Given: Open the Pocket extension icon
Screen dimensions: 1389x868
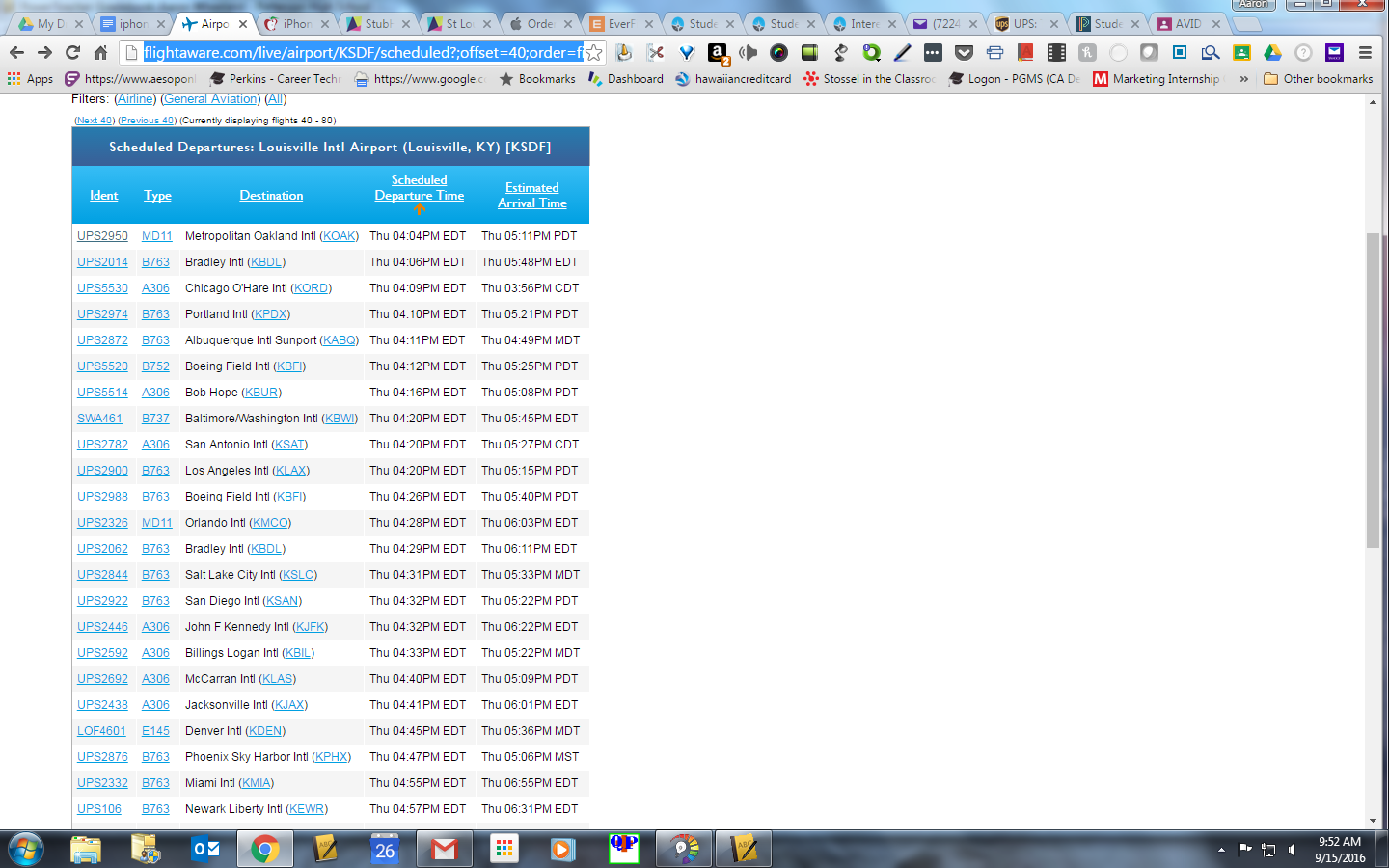Looking at the screenshot, I should [x=964, y=52].
